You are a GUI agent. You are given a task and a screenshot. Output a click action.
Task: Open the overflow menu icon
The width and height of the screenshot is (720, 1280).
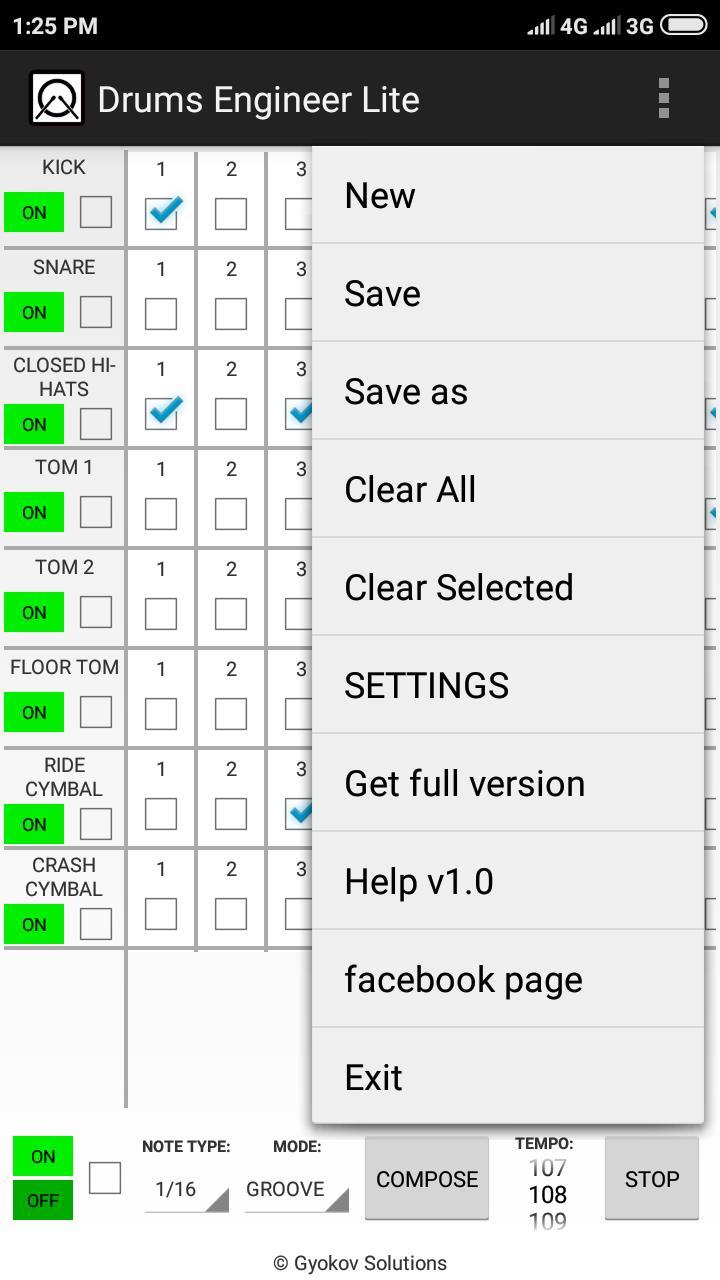point(662,98)
